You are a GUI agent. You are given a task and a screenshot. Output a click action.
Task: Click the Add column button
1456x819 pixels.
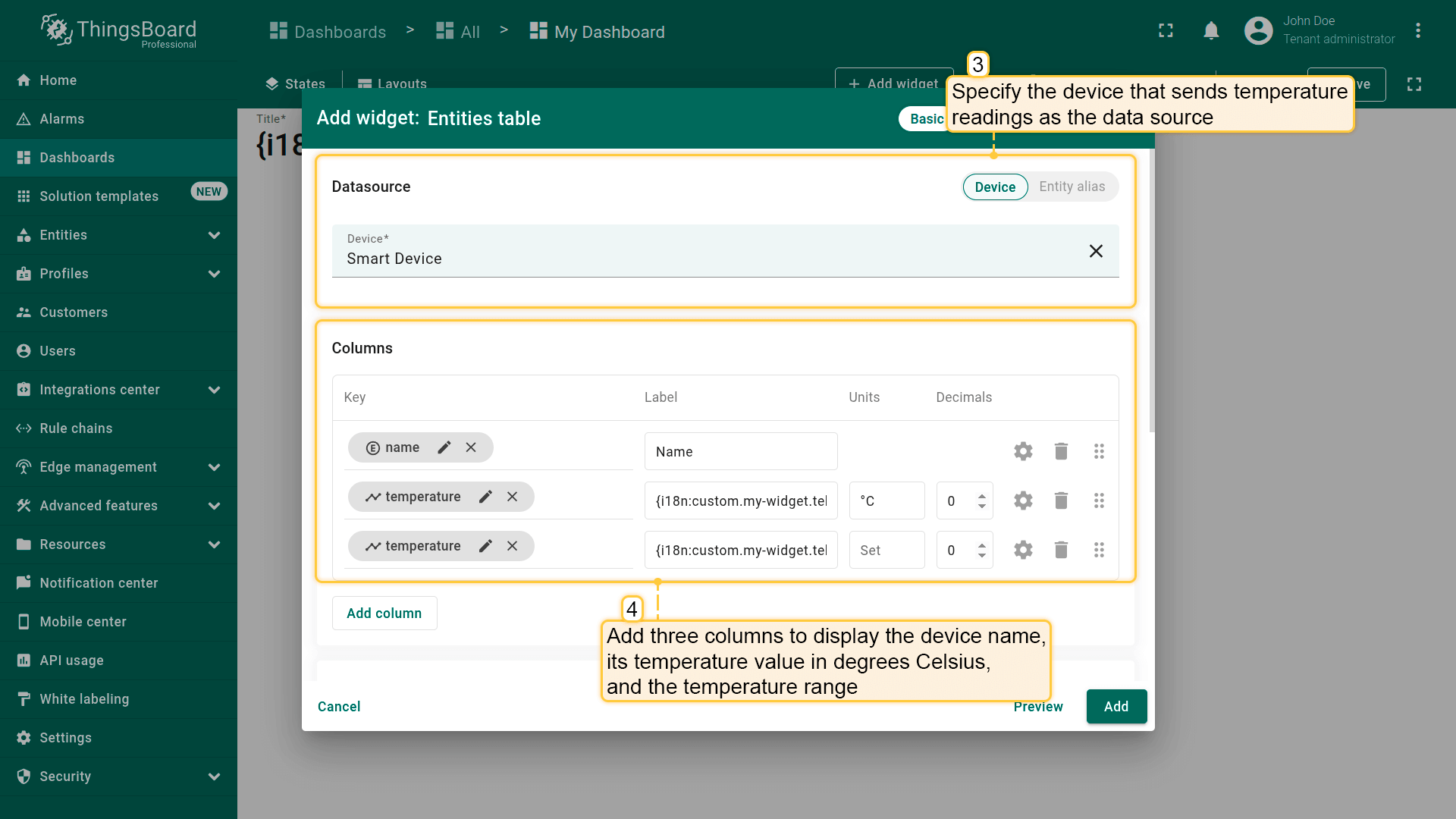pyautogui.click(x=384, y=613)
